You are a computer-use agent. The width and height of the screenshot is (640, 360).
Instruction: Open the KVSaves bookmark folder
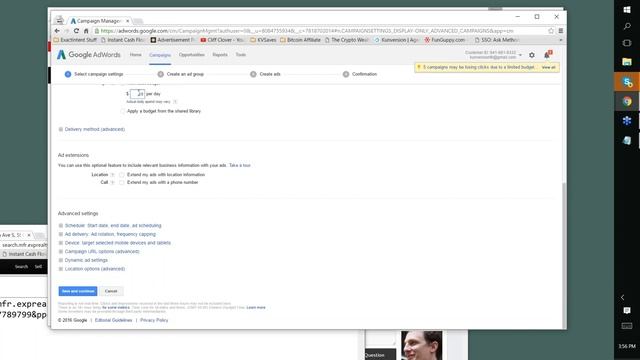tap(263, 40)
